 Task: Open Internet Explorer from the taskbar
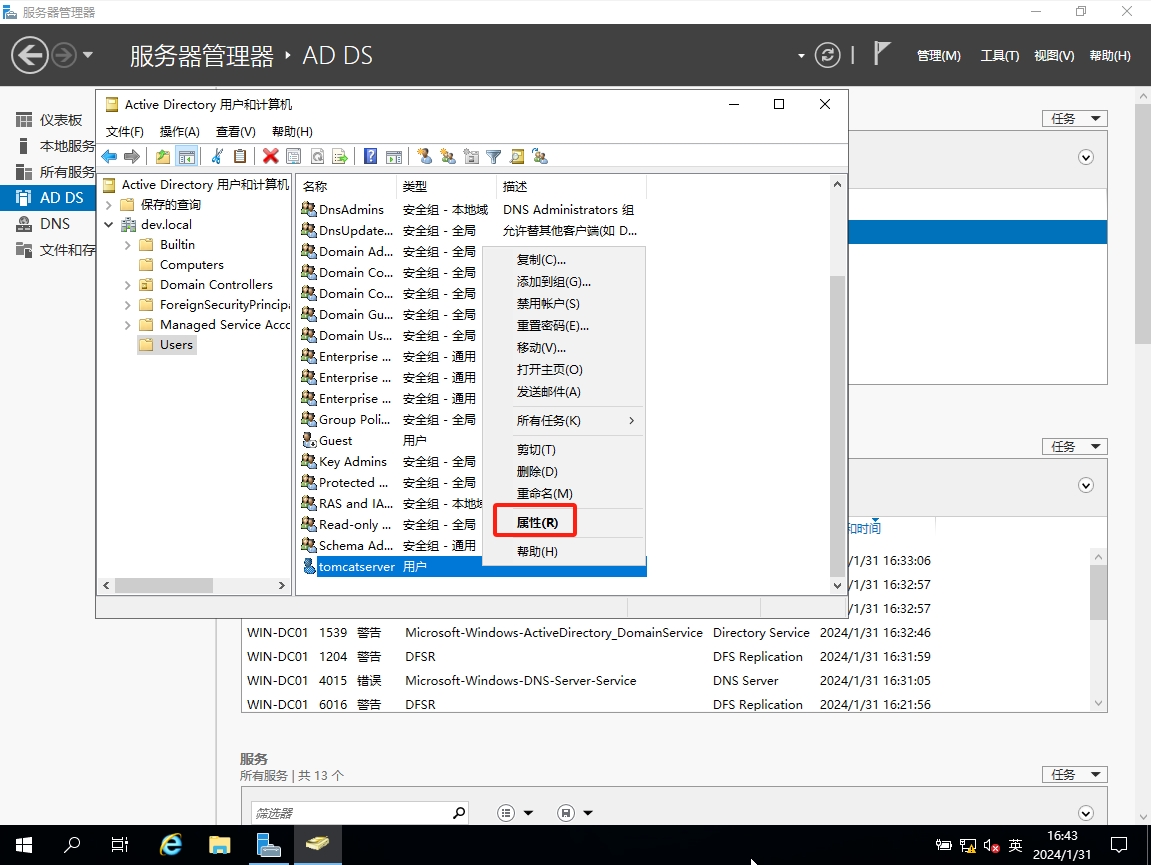pyautogui.click(x=171, y=845)
